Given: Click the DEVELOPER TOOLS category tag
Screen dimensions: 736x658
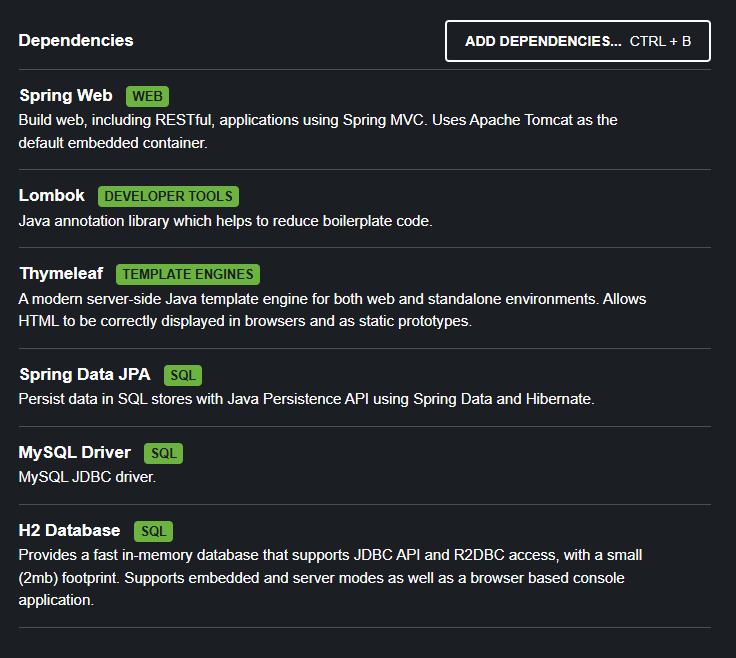Looking at the screenshot, I should 169,196.
